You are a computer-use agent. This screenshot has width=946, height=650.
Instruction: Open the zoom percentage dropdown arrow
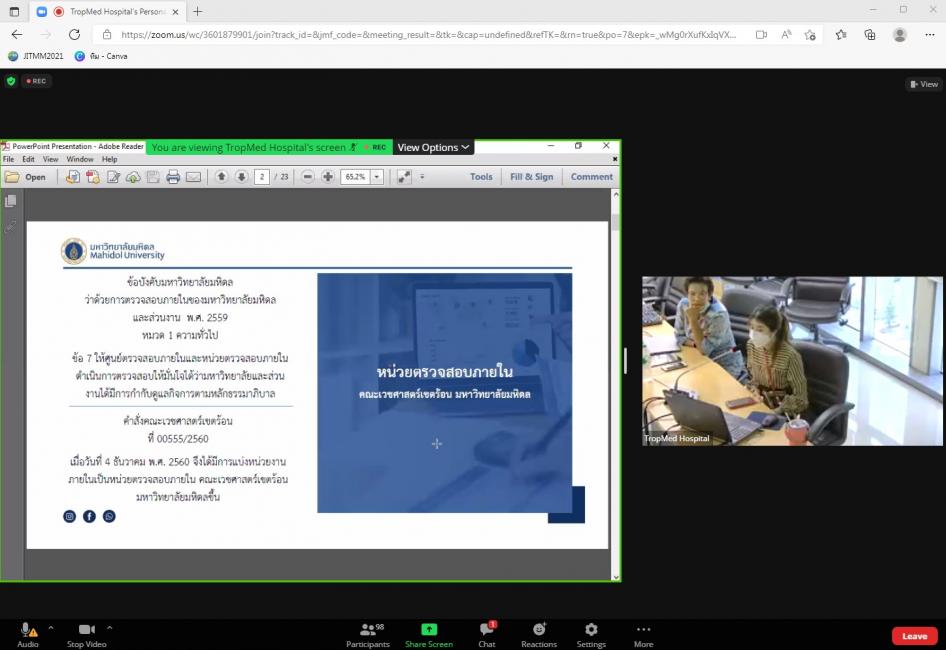[x=377, y=177]
